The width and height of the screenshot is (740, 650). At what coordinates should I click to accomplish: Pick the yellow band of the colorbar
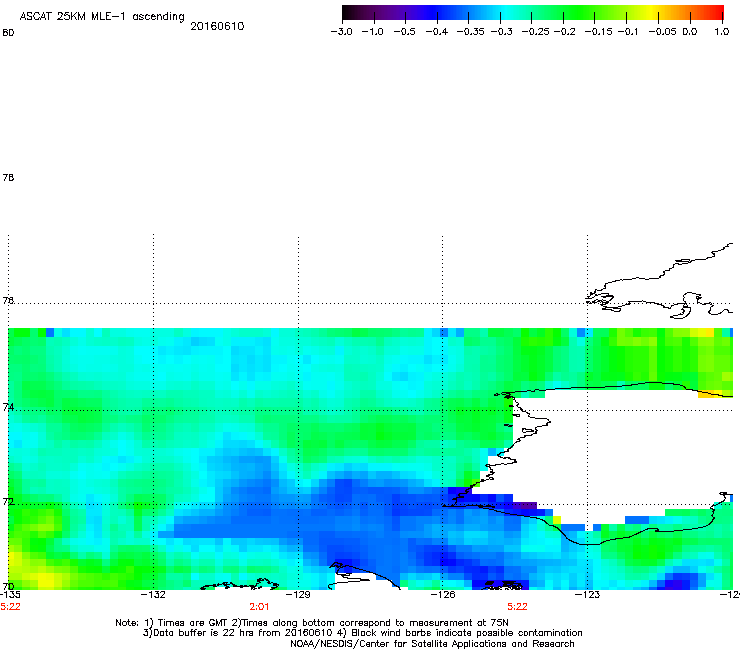(x=651, y=13)
